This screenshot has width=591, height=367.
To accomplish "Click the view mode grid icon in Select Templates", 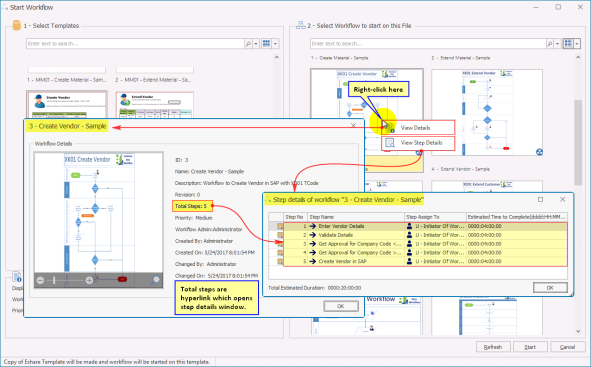I will point(266,44).
